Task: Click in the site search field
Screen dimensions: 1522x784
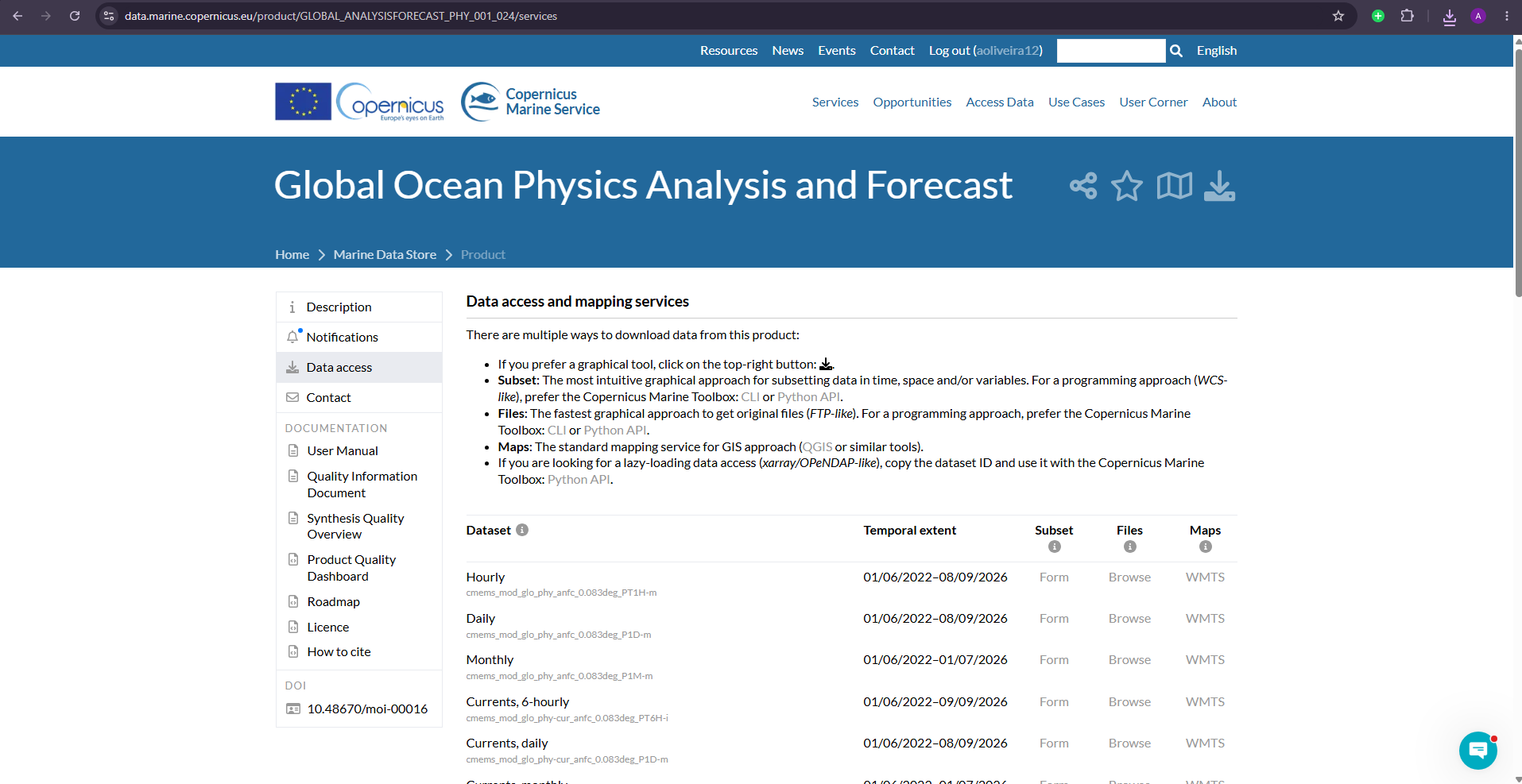Action: (x=1111, y=51)
